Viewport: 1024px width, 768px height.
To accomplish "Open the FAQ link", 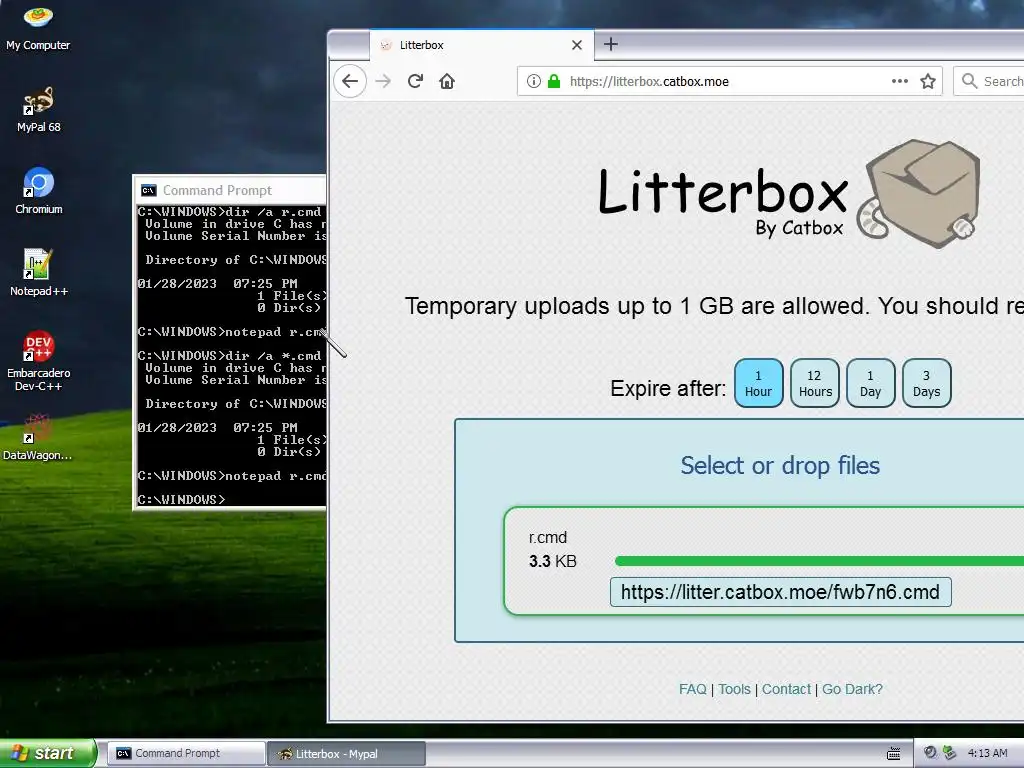I will pos(693,690).
